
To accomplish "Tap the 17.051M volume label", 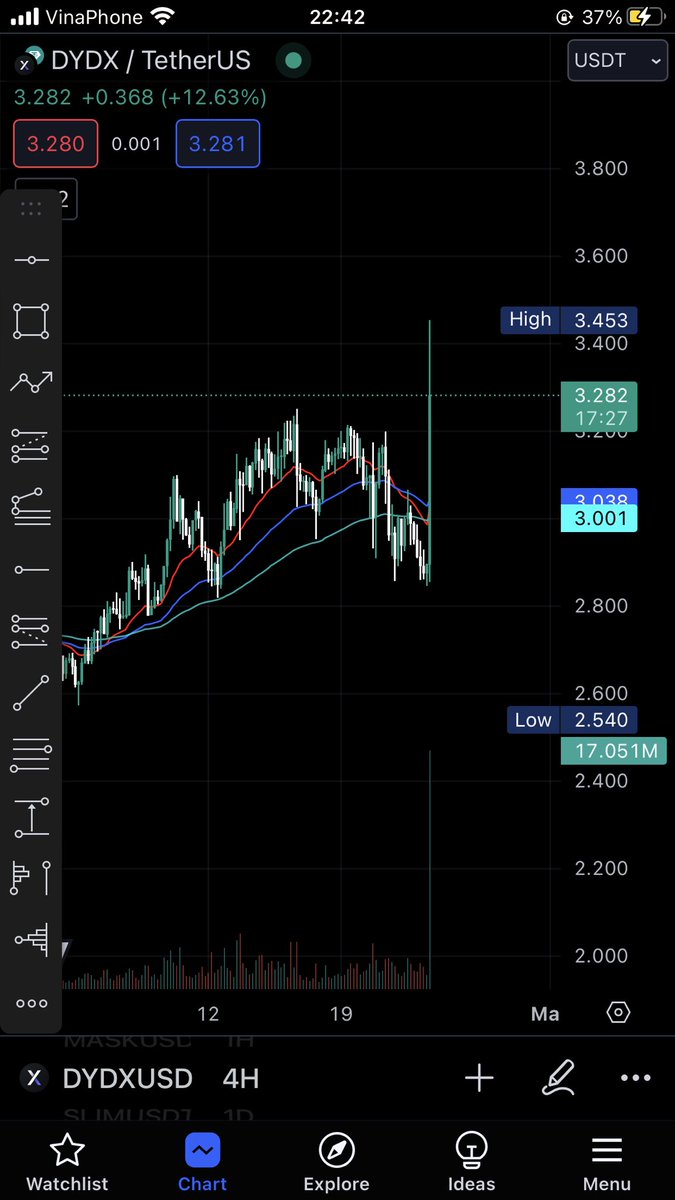I will (x=614, y=750).
